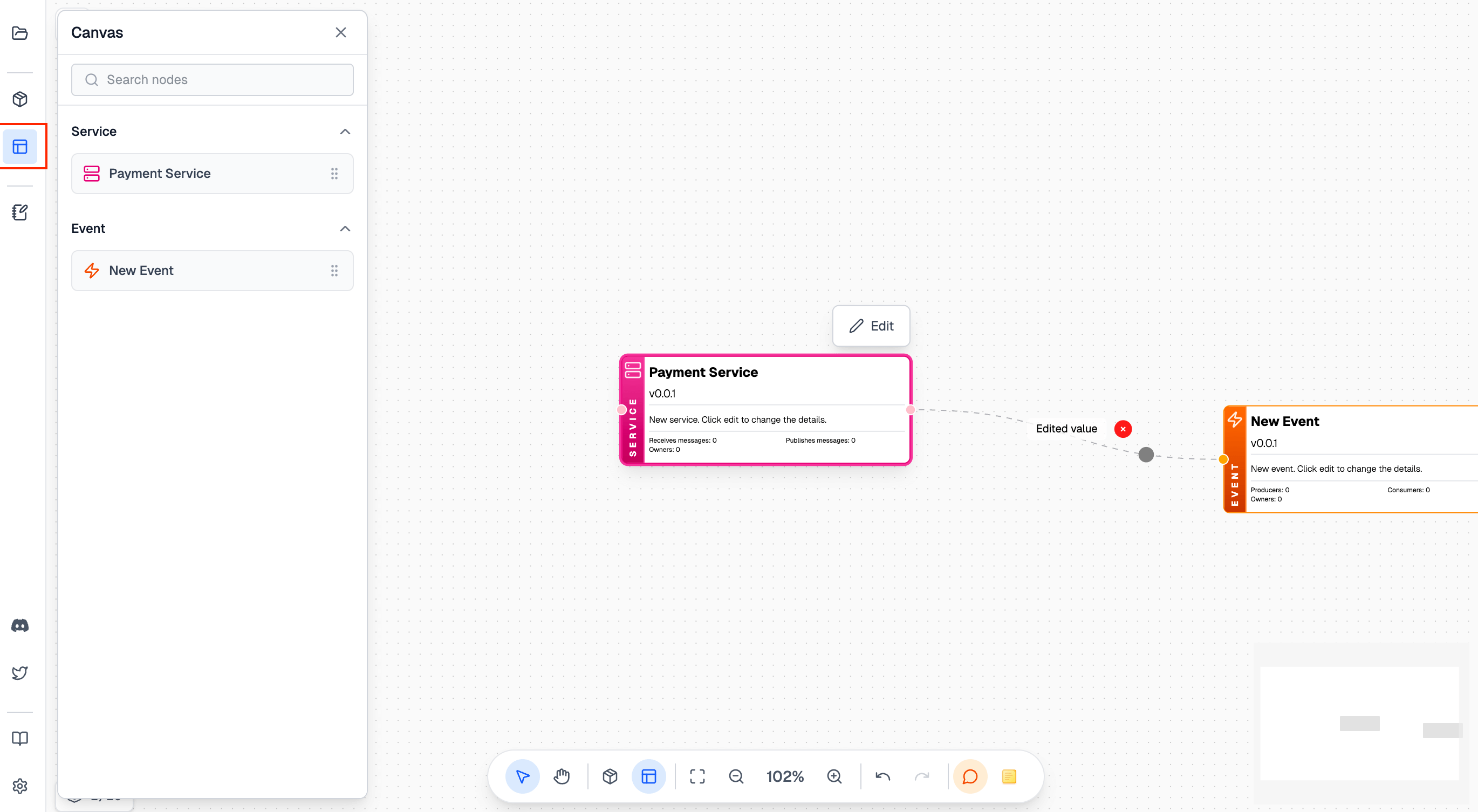This screenshot has height=812, width=1478.
Task: Activate the cursor selection tool
Action: 522,776
